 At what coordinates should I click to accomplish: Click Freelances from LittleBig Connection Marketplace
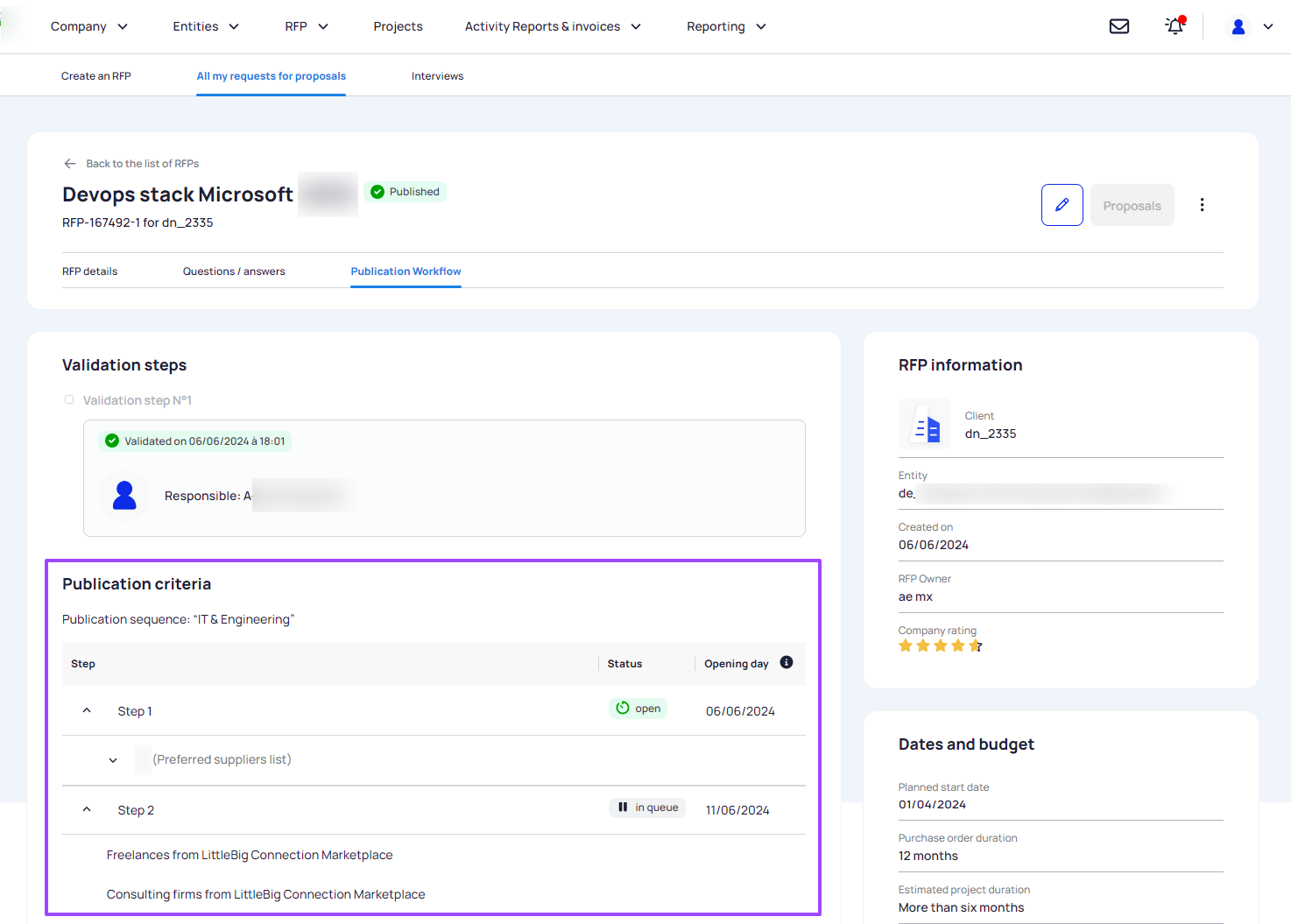pos(250,855)
